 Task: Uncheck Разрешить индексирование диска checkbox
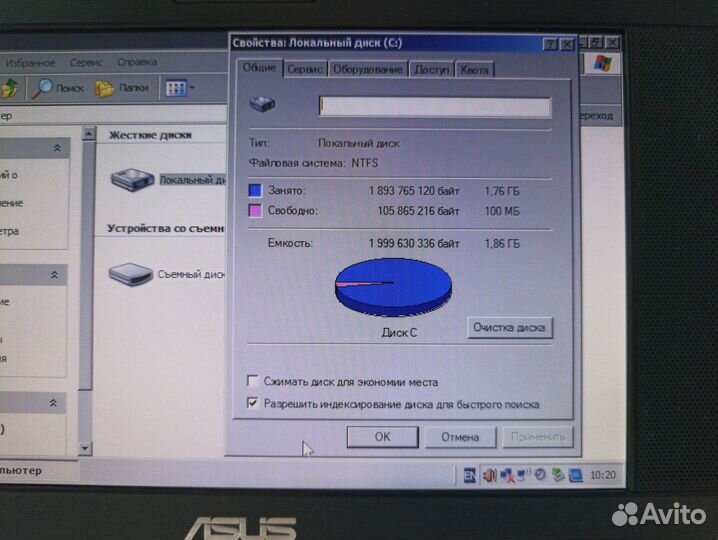point(252,403)
